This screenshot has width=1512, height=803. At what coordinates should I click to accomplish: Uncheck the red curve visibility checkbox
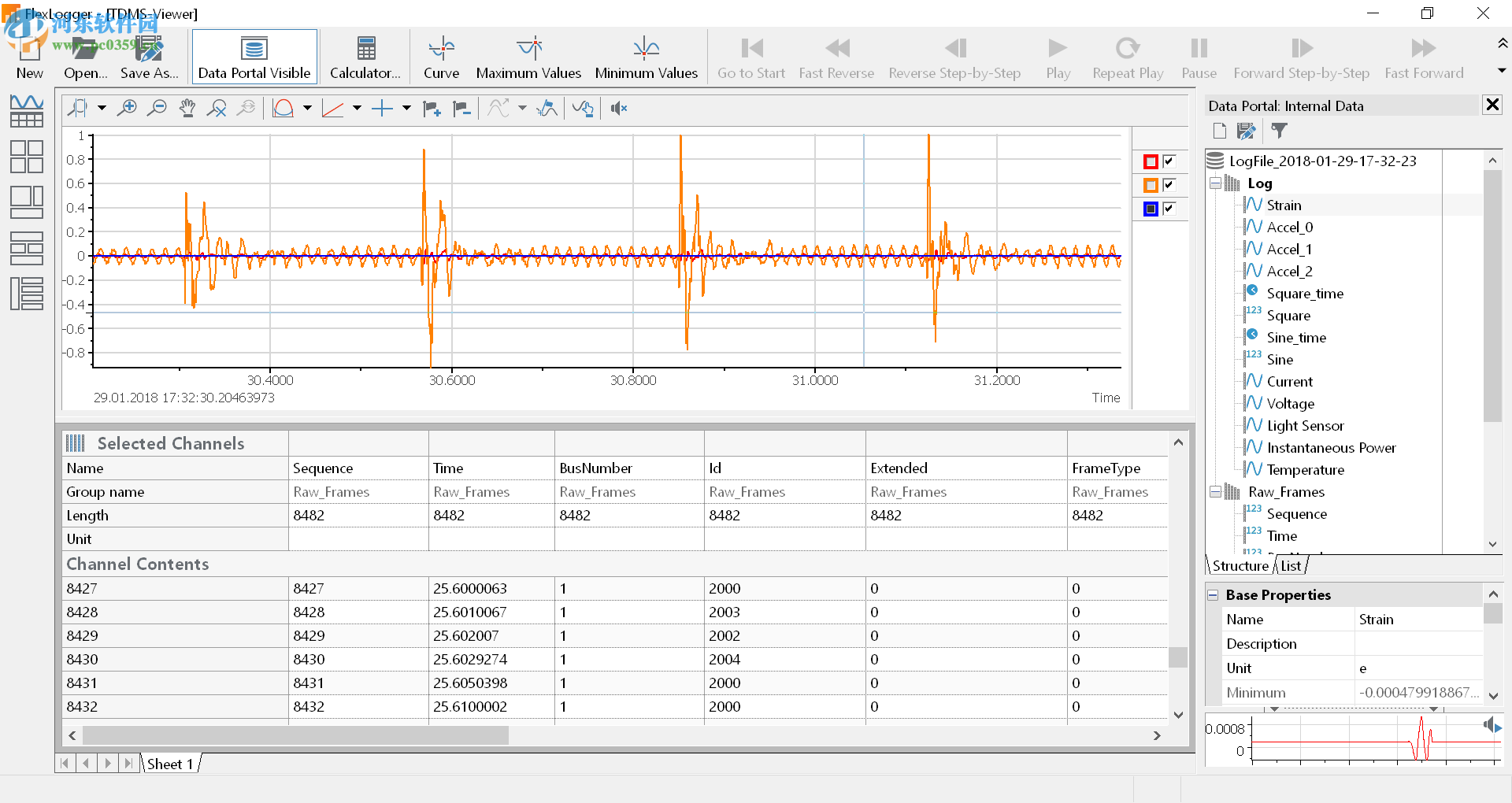1169,161
